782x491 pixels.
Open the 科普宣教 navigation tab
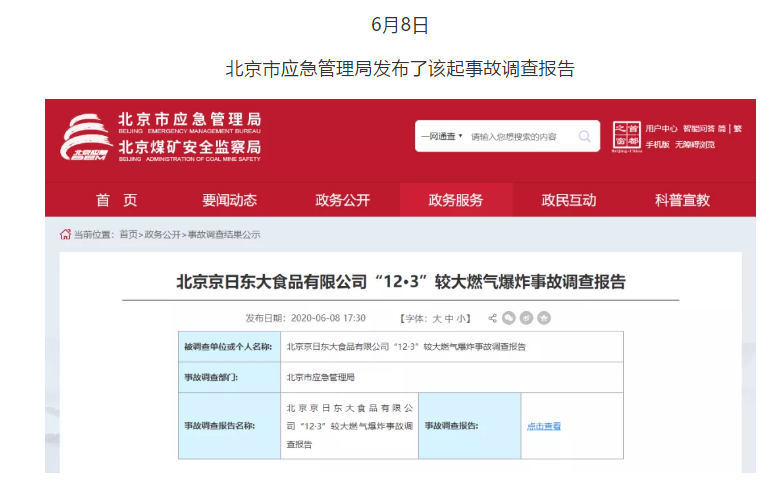(x=682, y=200)
